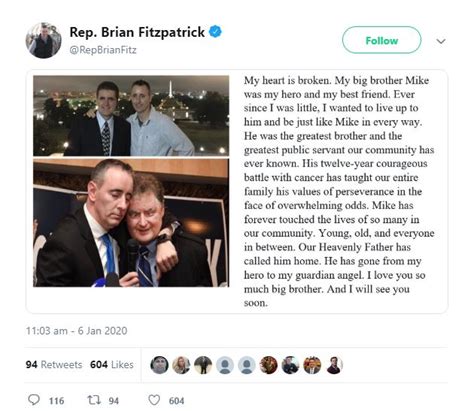View the 604 Likes list
Image resolution: width=474 pixels, height=411 pixels.
tap(112, 365)
